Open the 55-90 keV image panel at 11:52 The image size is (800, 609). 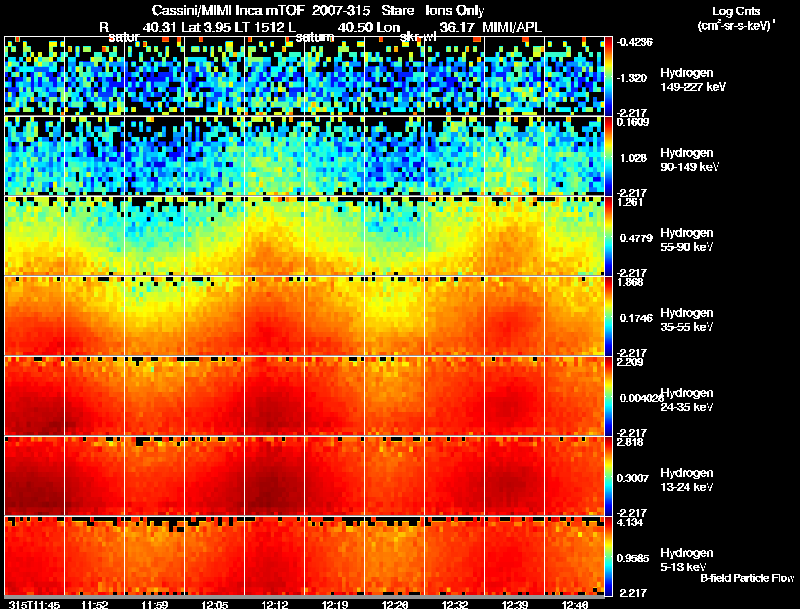[x=95, y=236]
